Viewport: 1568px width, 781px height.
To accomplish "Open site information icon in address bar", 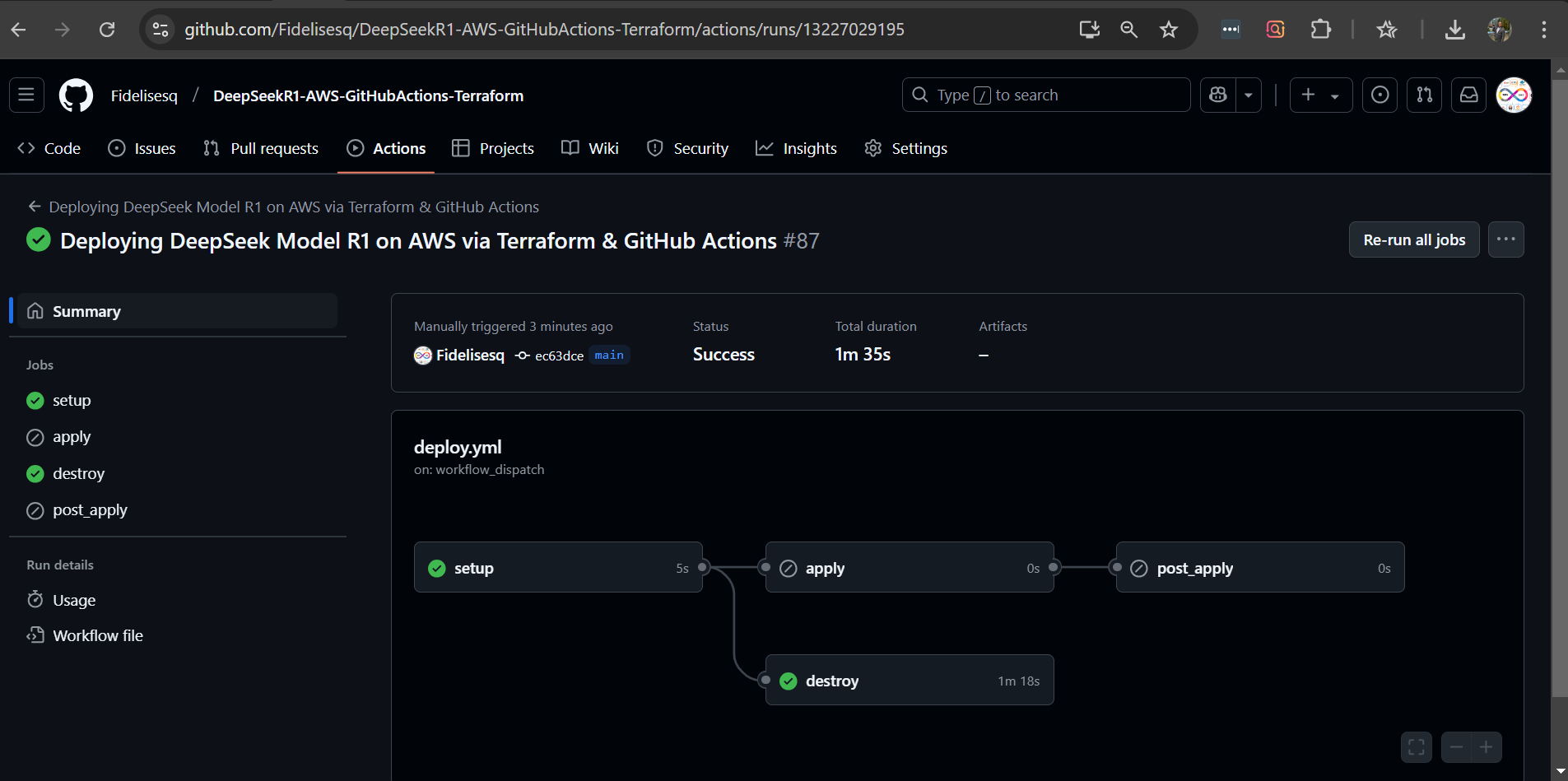I will 161,30.
